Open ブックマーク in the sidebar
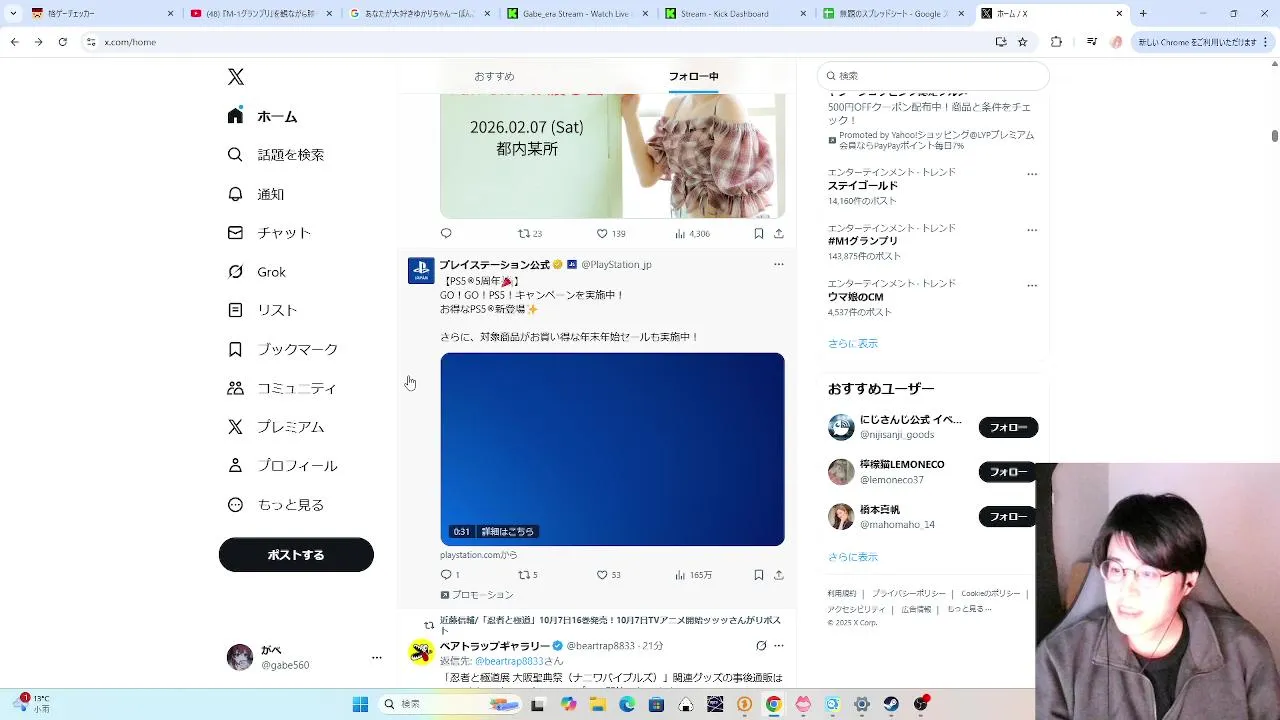Image resolution: width=1280 pixels, height=720 pixels. click(x=282, y=349)
